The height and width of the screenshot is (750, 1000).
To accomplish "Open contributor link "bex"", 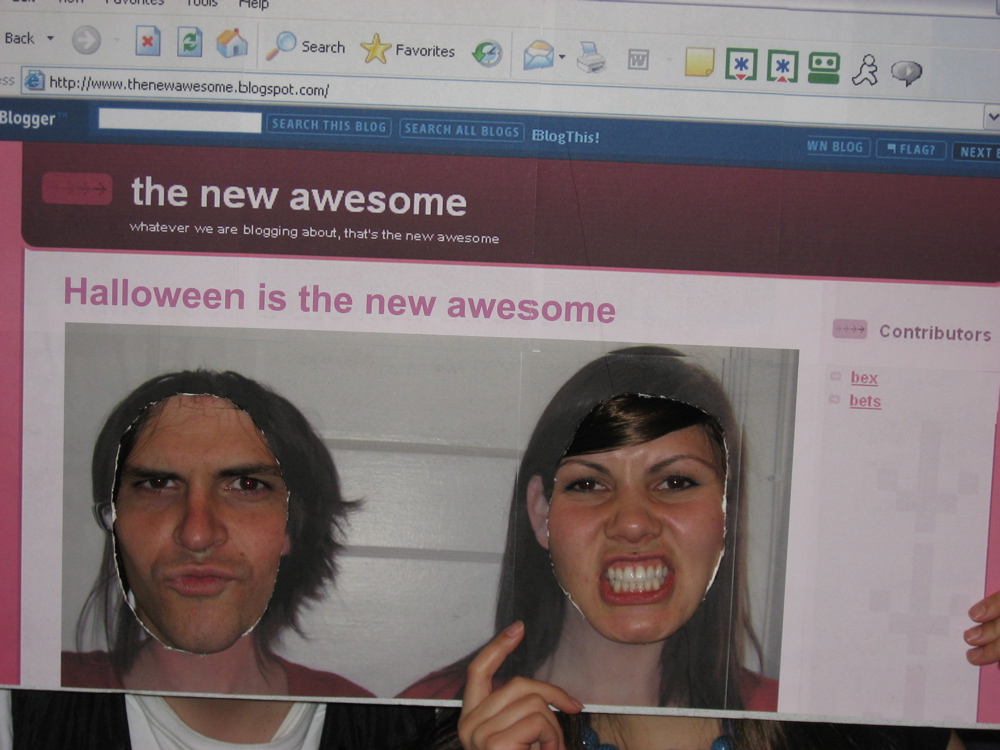I will coord(864,378).
